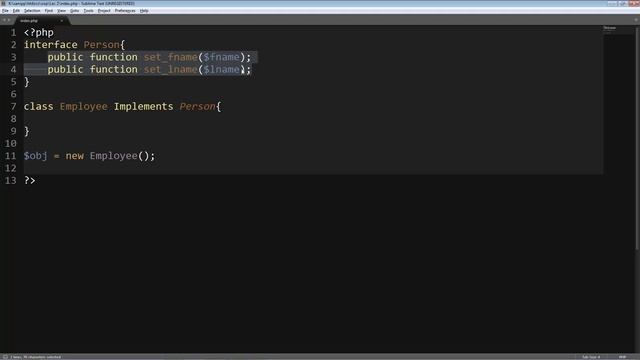The image size is (640, 360).
Task: Click italic 'Person' on line 7
Action: (x=198, y=107)
